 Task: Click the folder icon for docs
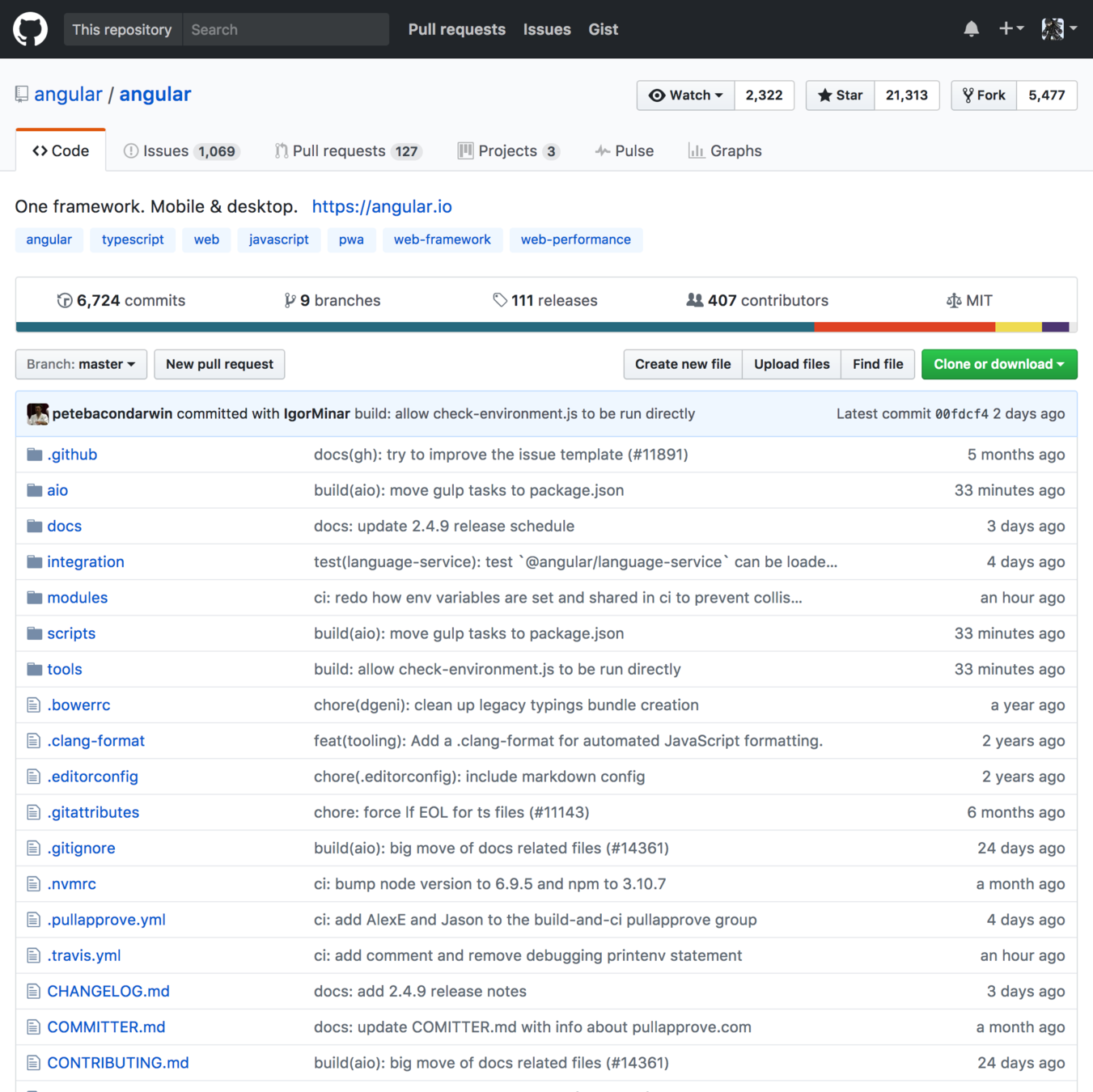pos(34,526)
